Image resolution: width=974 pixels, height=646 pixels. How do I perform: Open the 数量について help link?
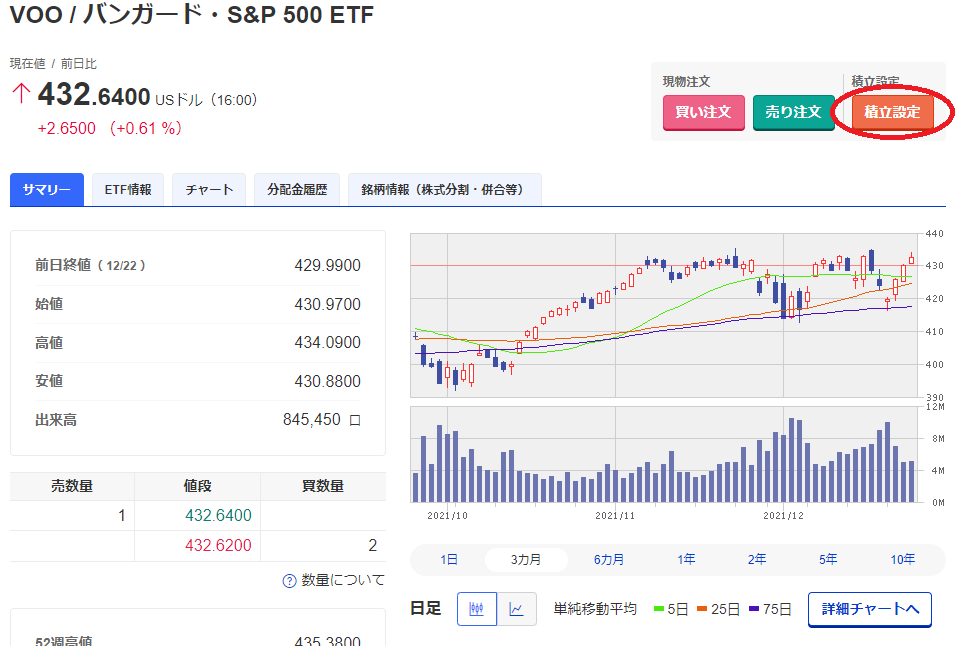(x=342, y=580)
